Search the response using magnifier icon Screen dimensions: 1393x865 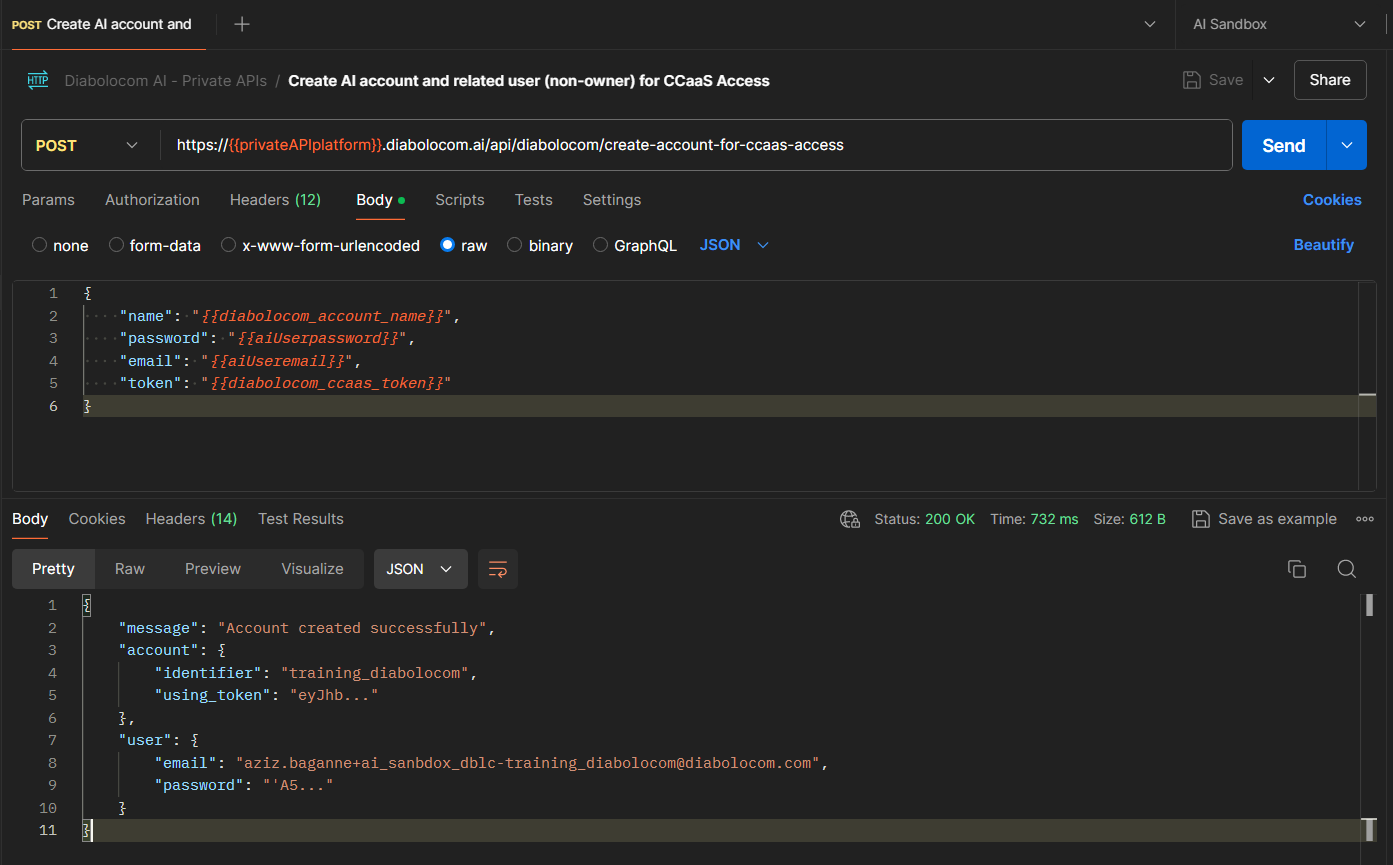coord(1346,569)
